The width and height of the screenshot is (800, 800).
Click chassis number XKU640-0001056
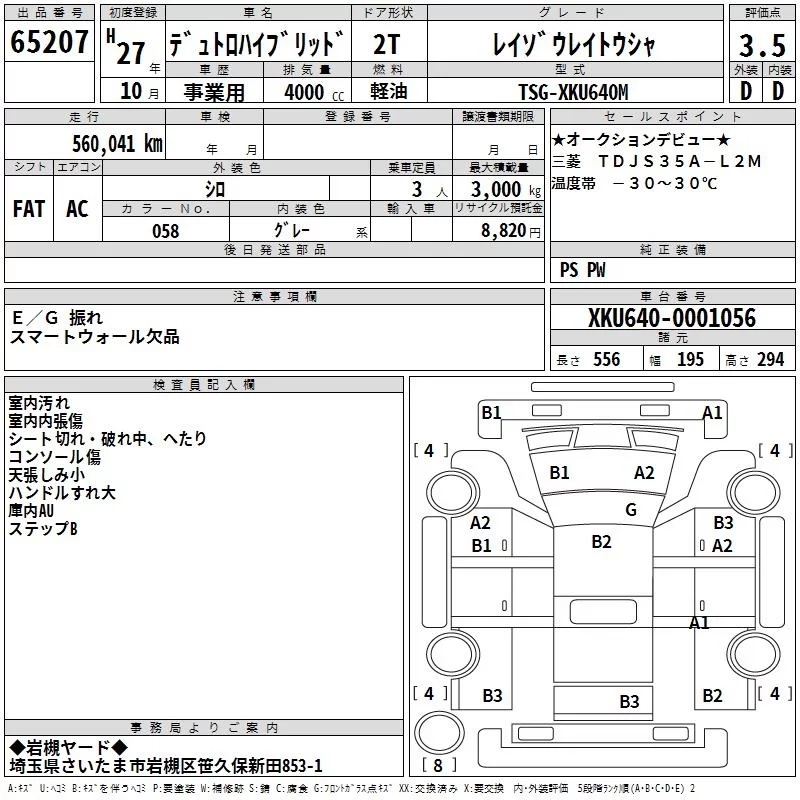[x=672, y=318]
